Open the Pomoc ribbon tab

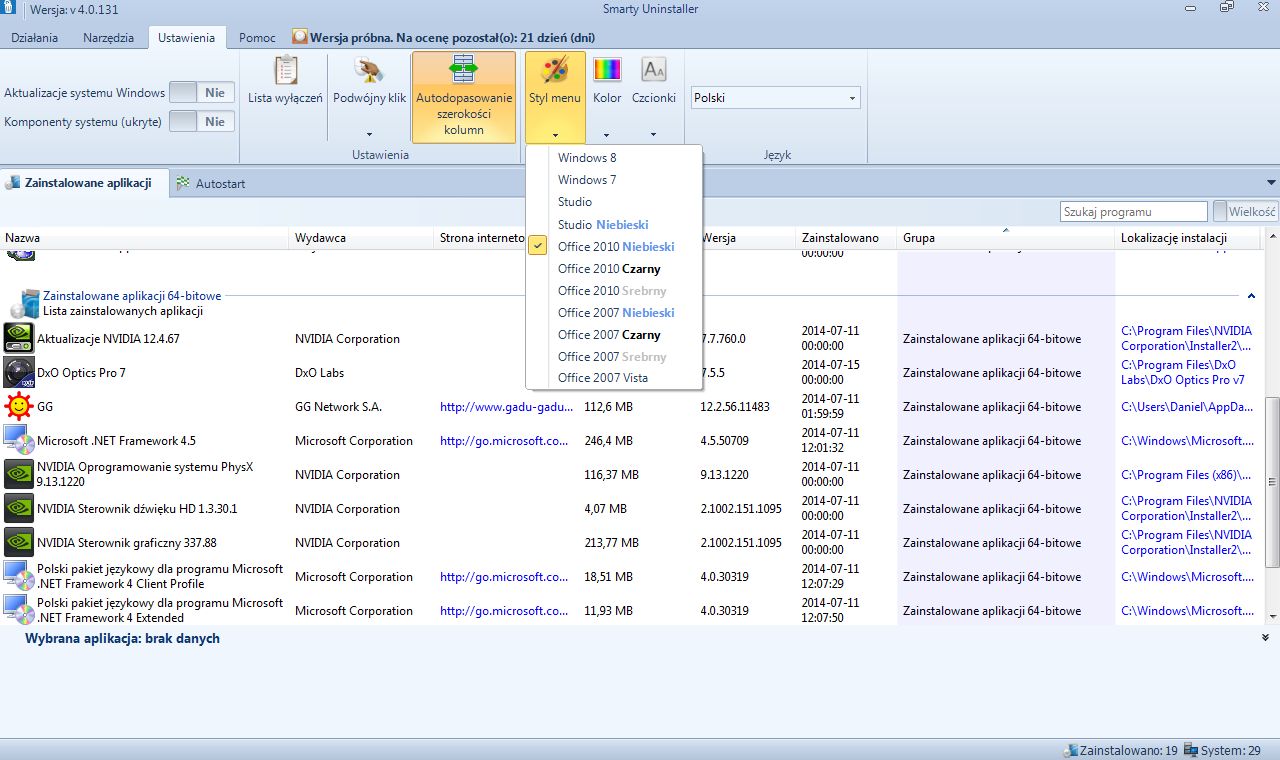[x=257, y=38]
